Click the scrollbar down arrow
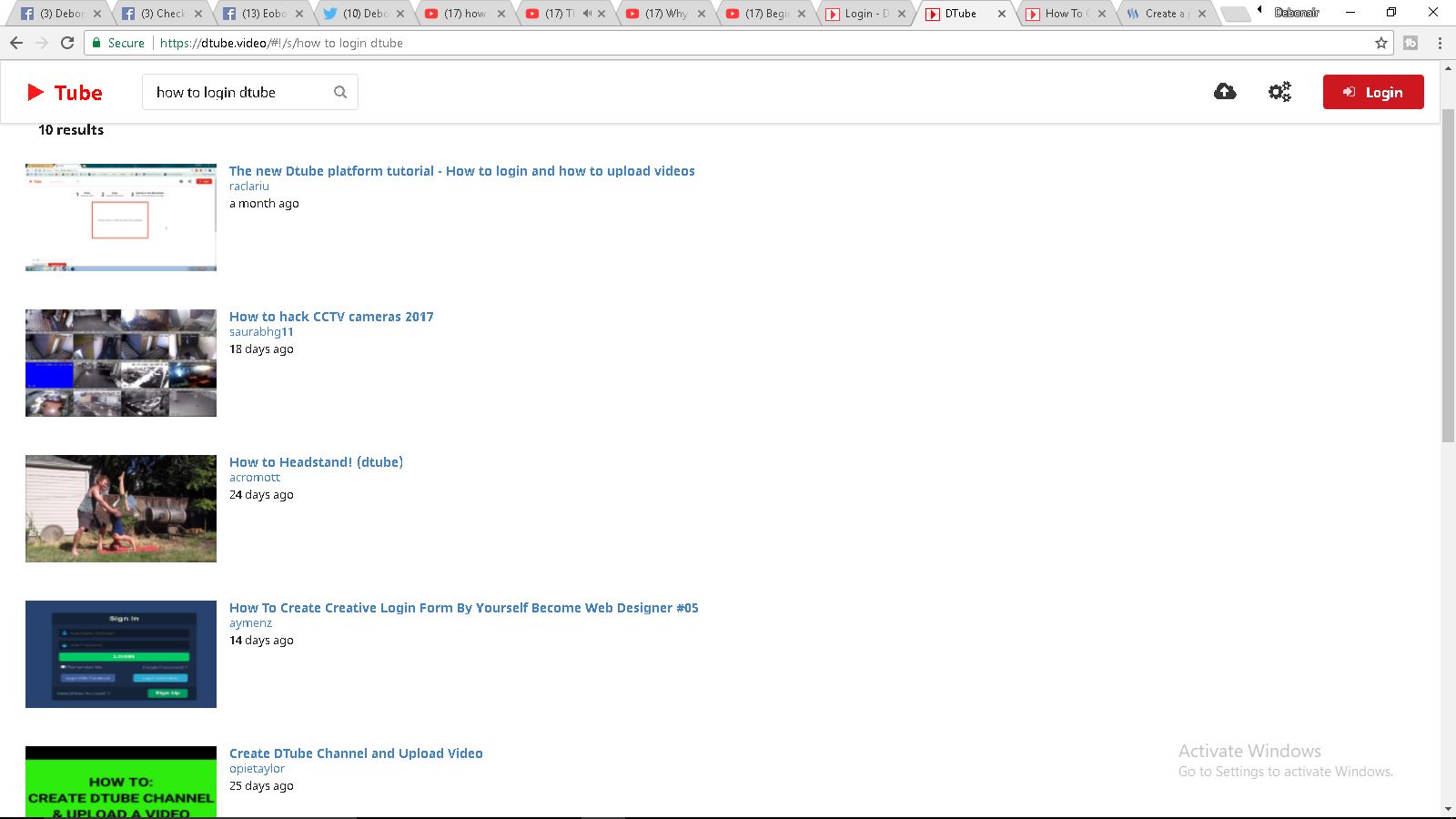Screen dimensions: 1456x819 [1448, 809]
